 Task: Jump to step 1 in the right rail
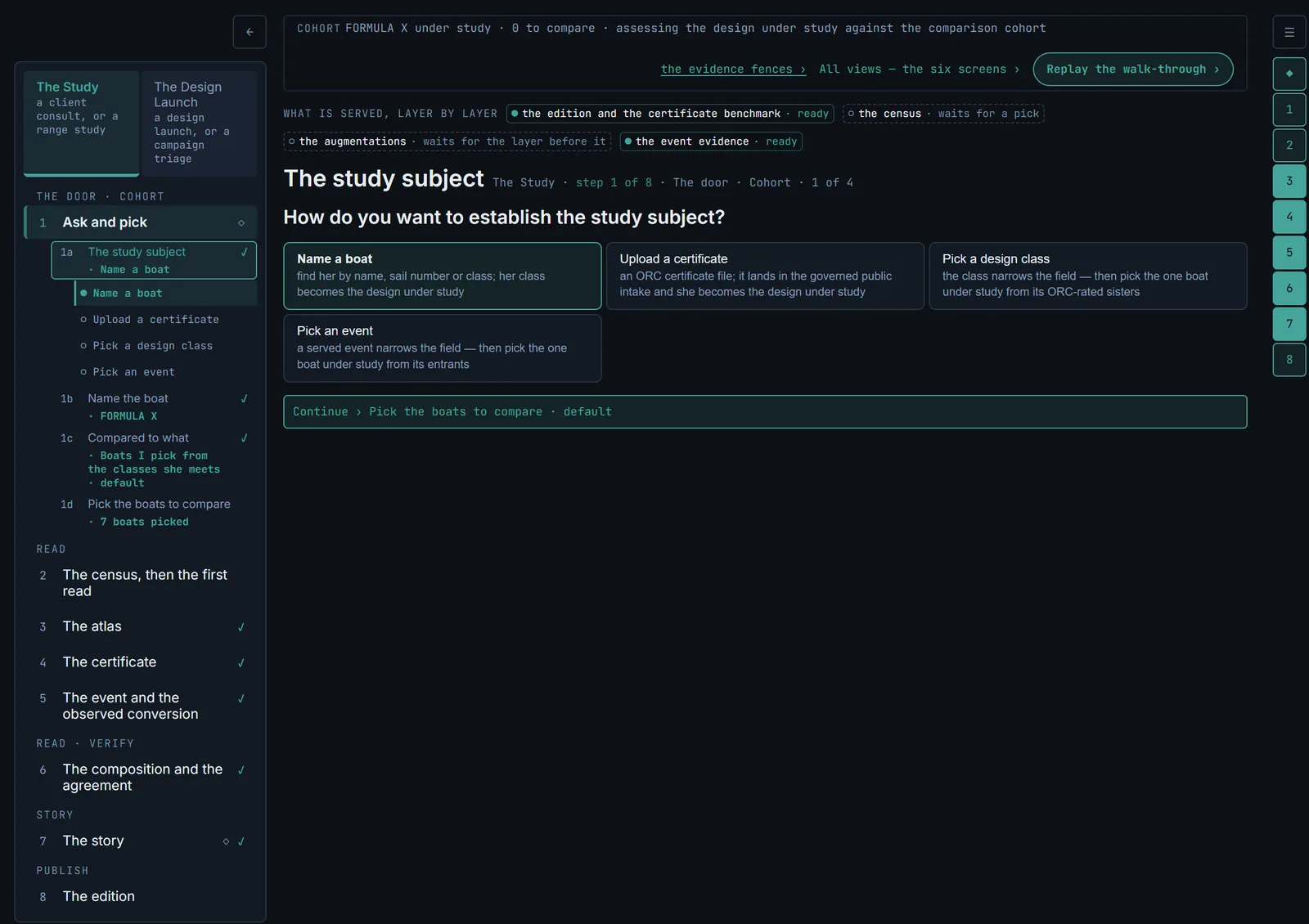tap(1289, 110)
